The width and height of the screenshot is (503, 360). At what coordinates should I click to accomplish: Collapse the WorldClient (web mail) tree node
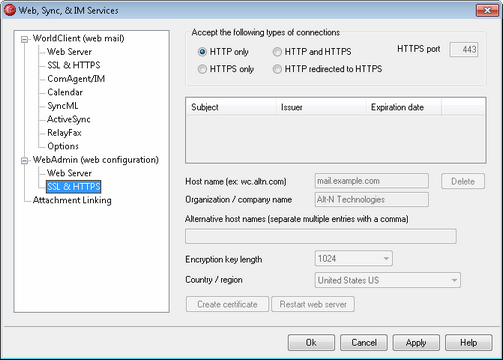pos(24,39)
